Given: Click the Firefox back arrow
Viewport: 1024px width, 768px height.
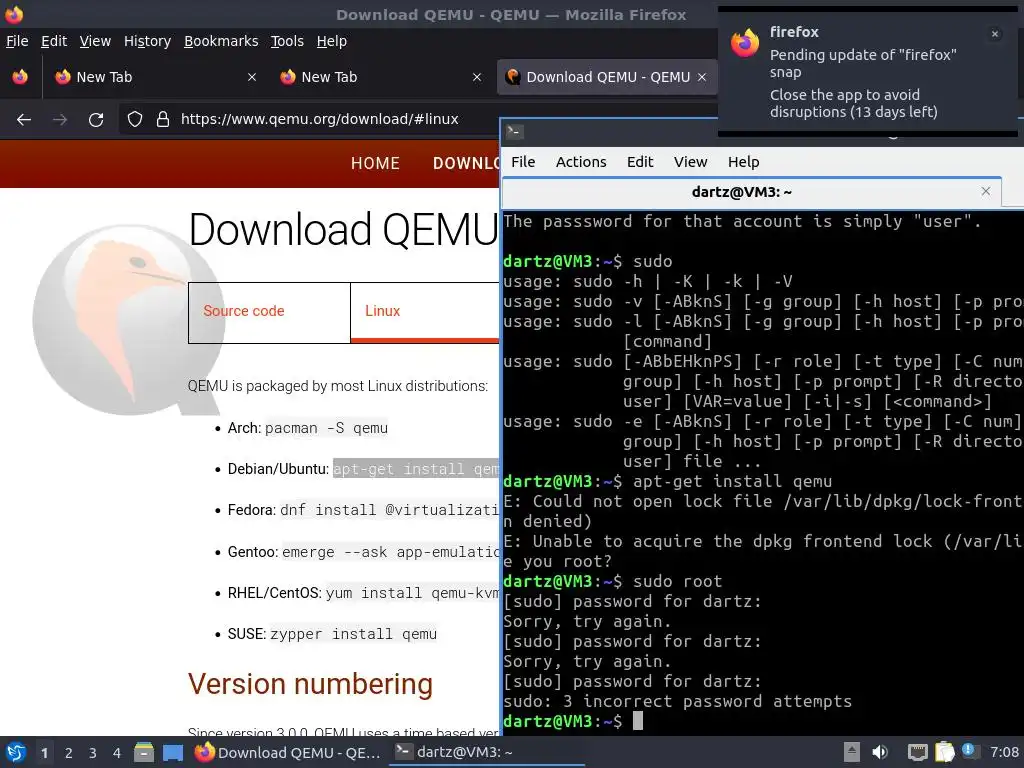Looking at the screenshot, I should tap(24, 120).
